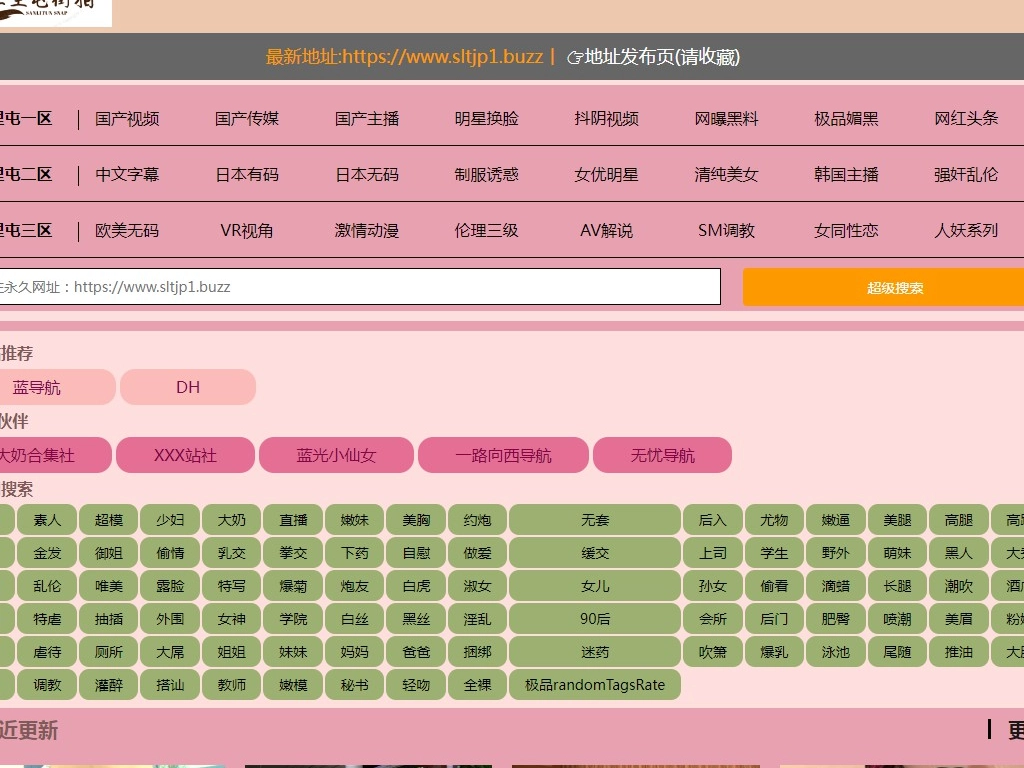Select the 中文字幕 category
The image size is (1024, 768).
click(x=127, y=175)
